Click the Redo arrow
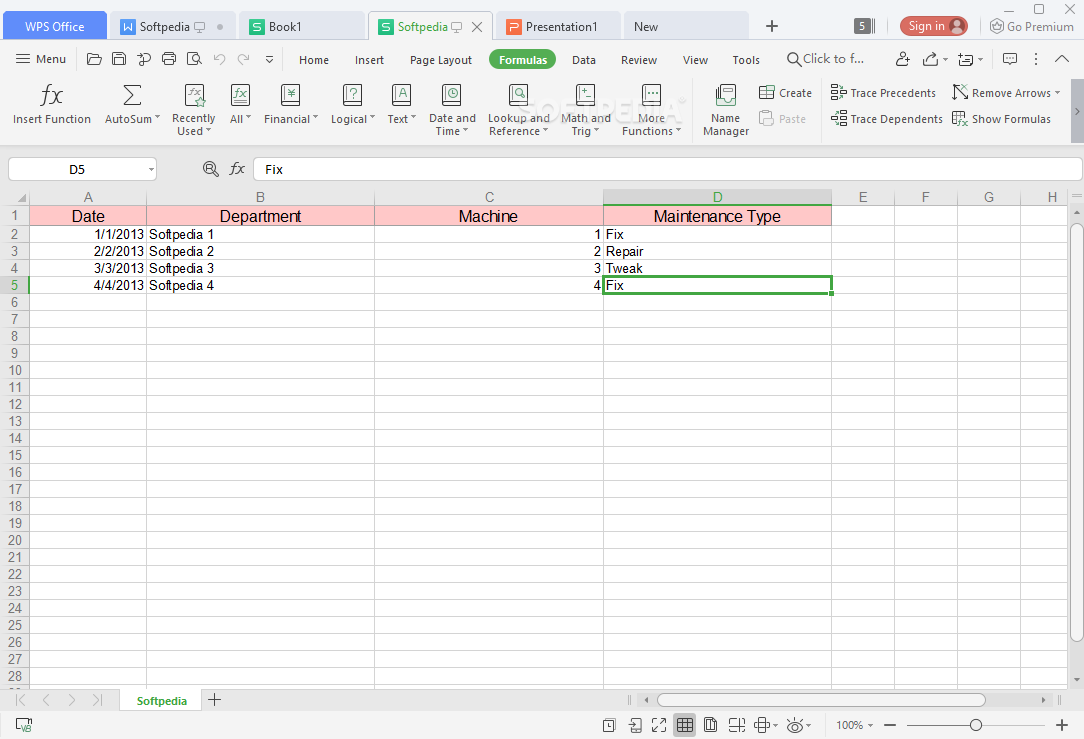1084x739 pixels. [243, 59]
